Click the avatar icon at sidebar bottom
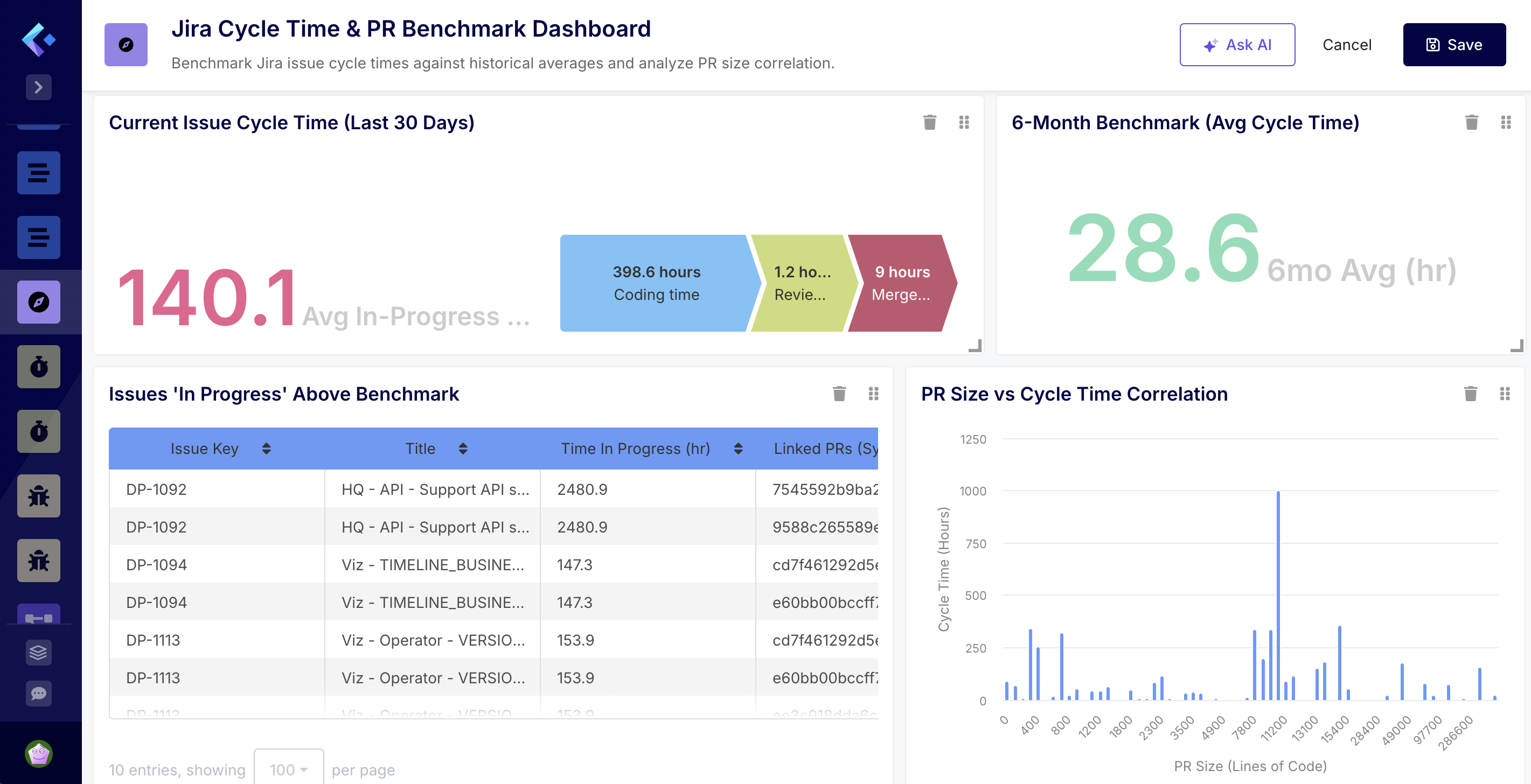This screenshot has width=1531, height=784. (38, 754)
